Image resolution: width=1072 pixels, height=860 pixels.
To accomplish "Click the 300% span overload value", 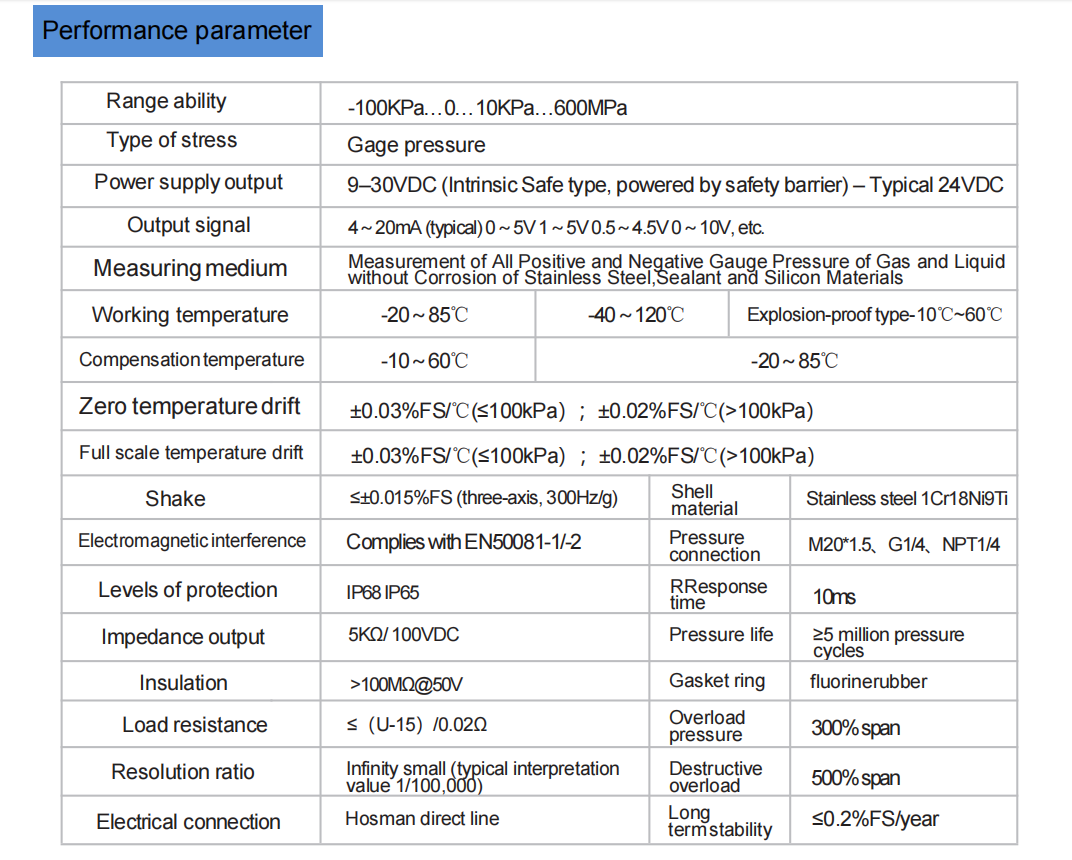I will (x=855, y=728).
